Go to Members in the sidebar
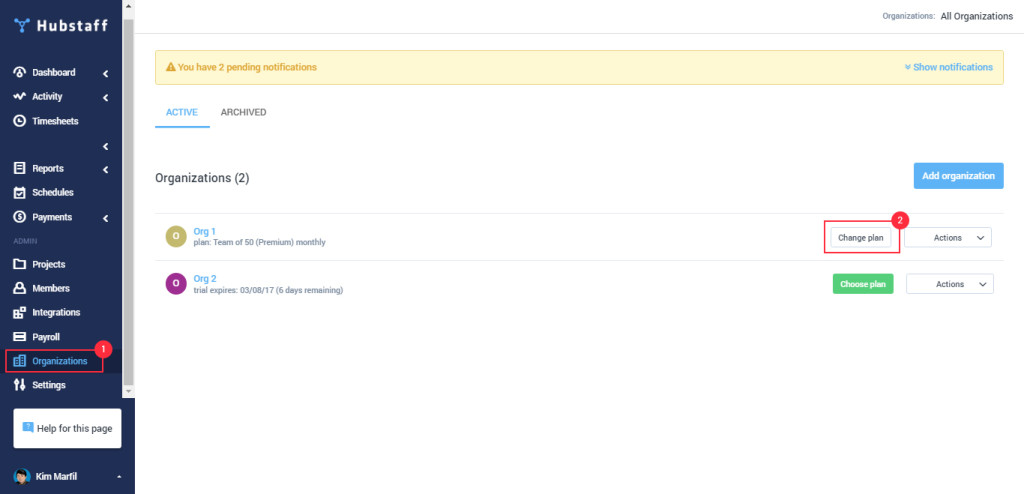Screen dimensions: 1024x494 (x=51, y=288)
